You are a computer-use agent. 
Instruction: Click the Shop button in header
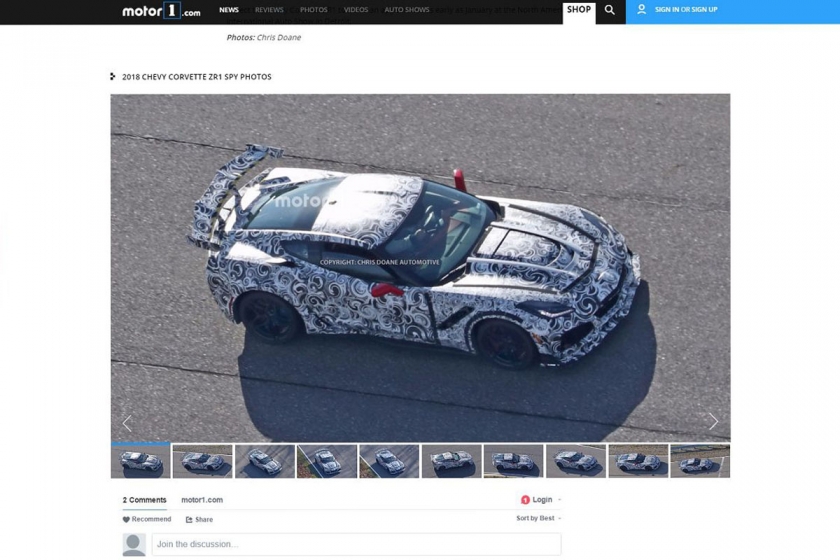point(579,10)
